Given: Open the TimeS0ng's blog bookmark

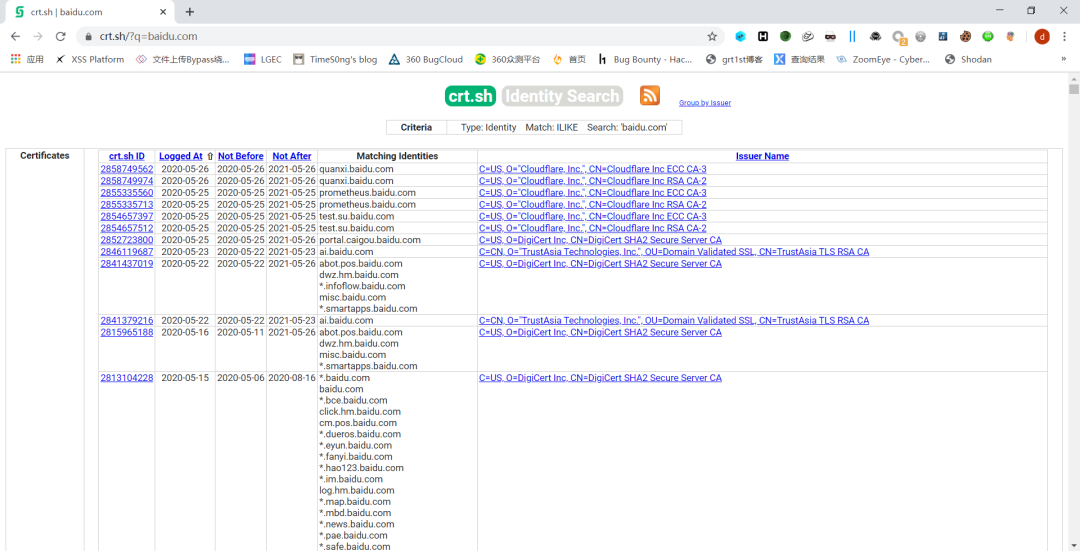Looking at the screenshot, I should (x=335, y=59).
